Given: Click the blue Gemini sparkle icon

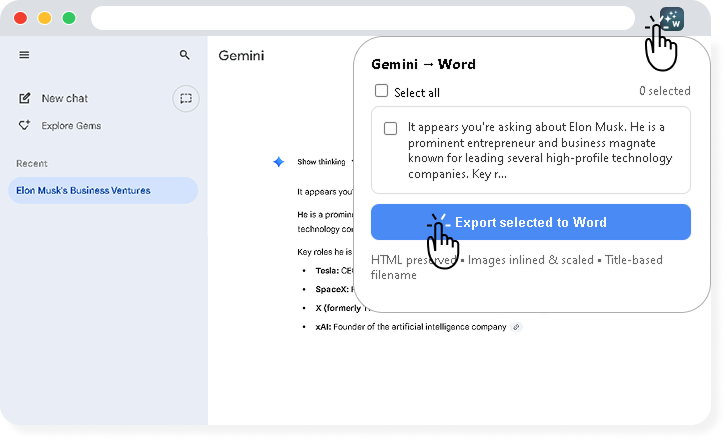Looking at the screenshot, I should (279, 162).
